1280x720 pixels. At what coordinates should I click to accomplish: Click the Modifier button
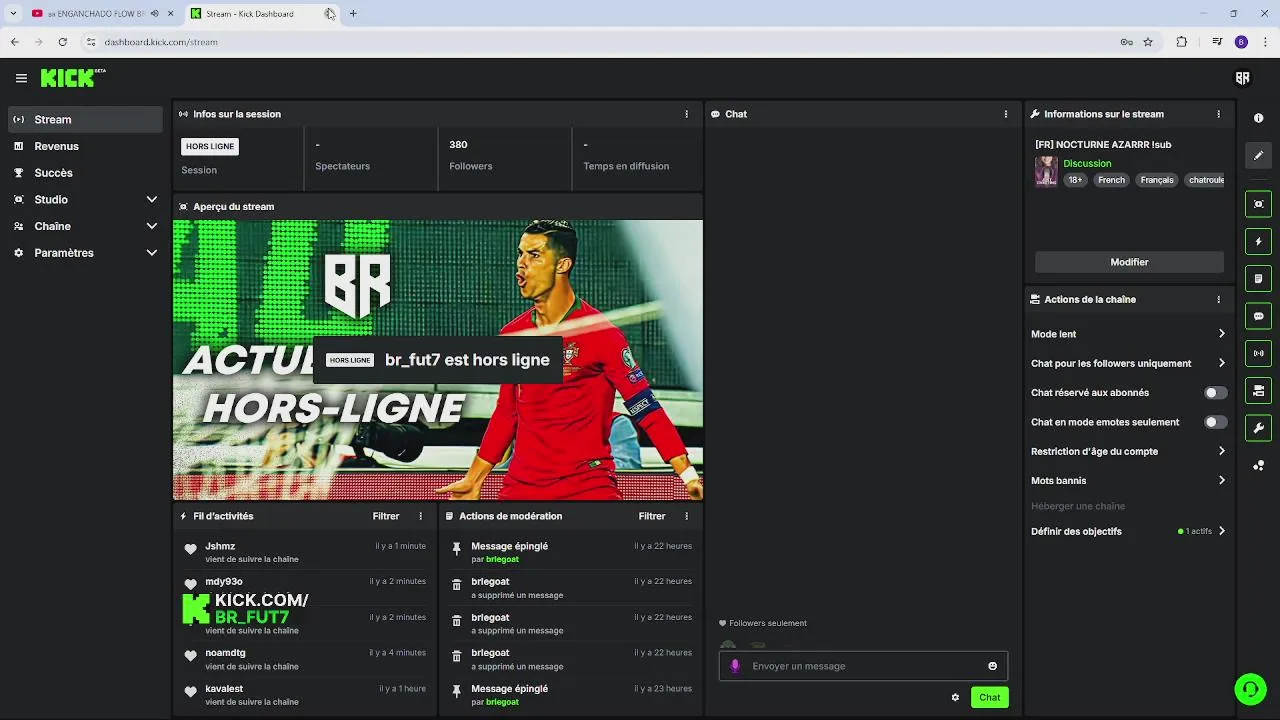tap(1129, 262)
